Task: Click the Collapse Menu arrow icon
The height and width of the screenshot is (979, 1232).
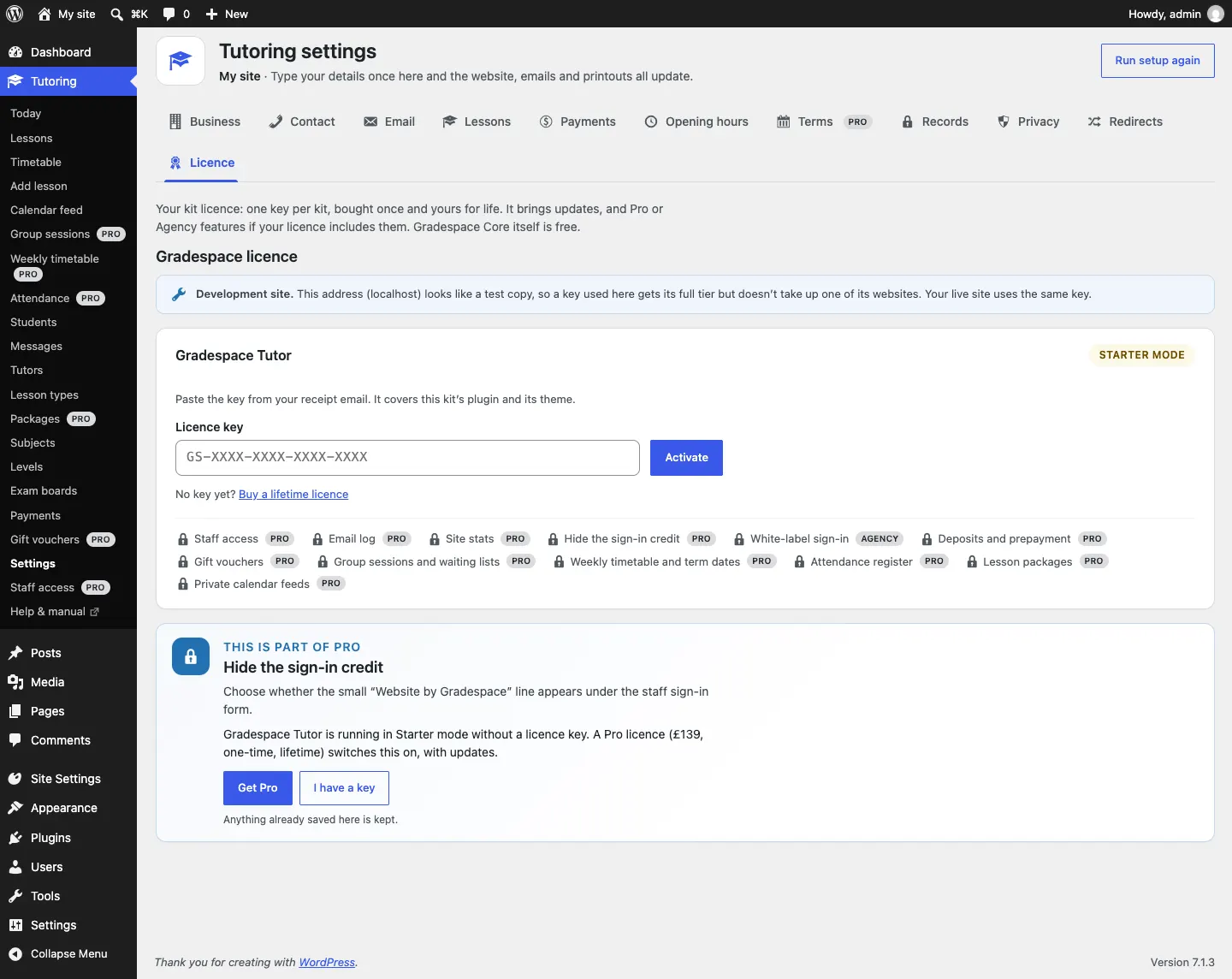Action: point(15,953)
